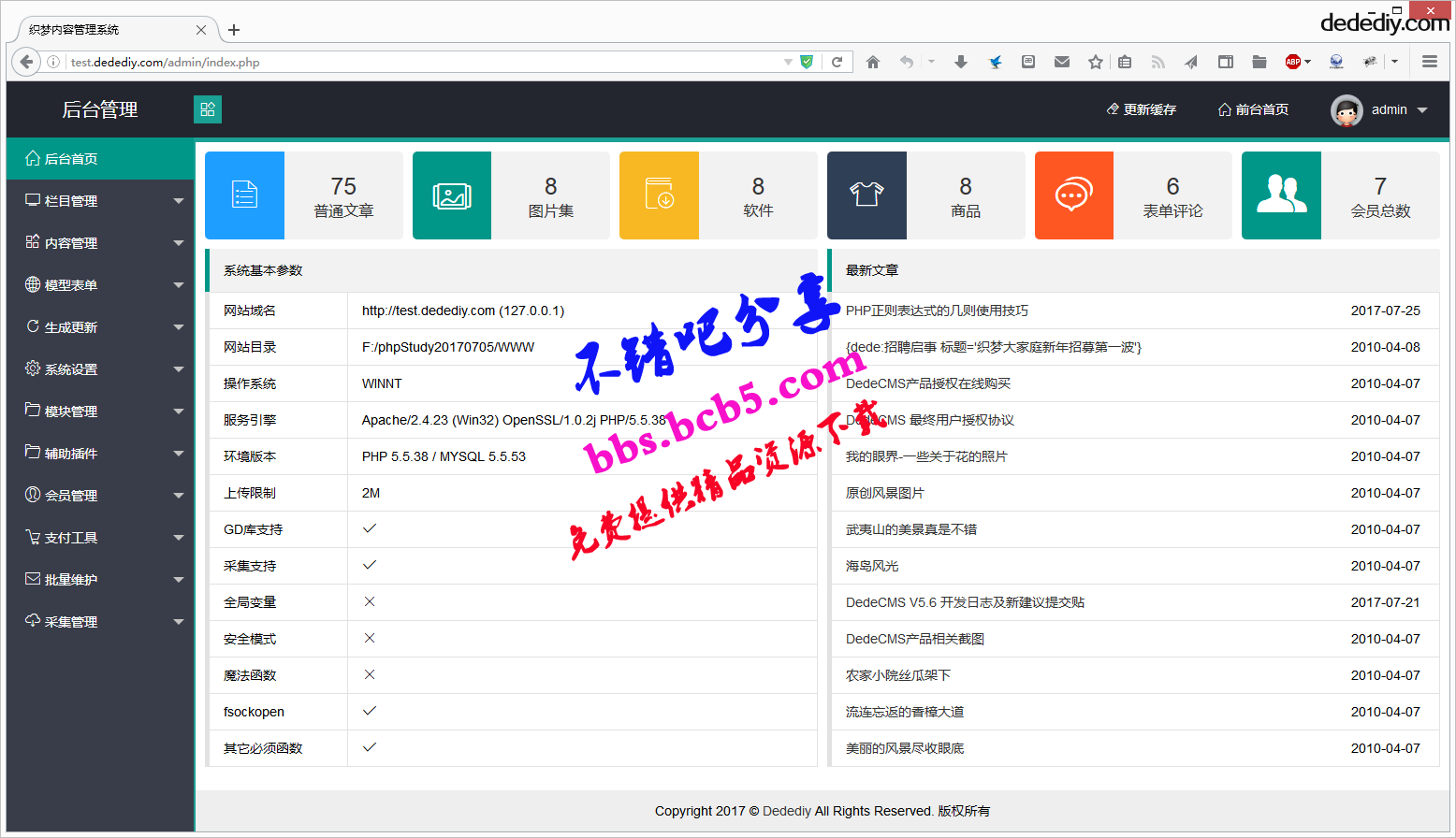Click the browser back arrow button
Viewport: 1456px width, 838px height.
point(26,62)
